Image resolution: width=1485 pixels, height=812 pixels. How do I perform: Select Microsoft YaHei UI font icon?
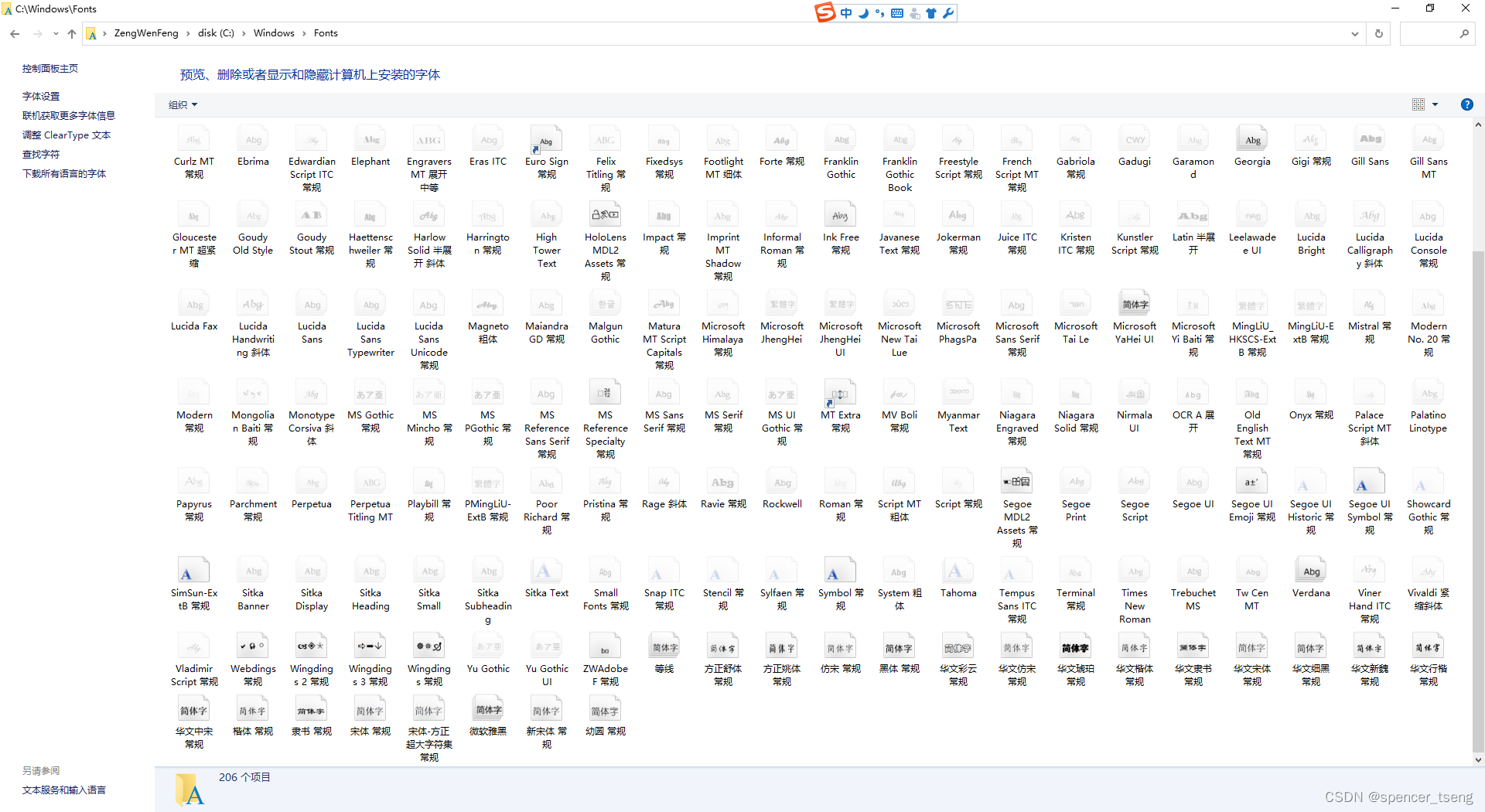pos(1135,304)
